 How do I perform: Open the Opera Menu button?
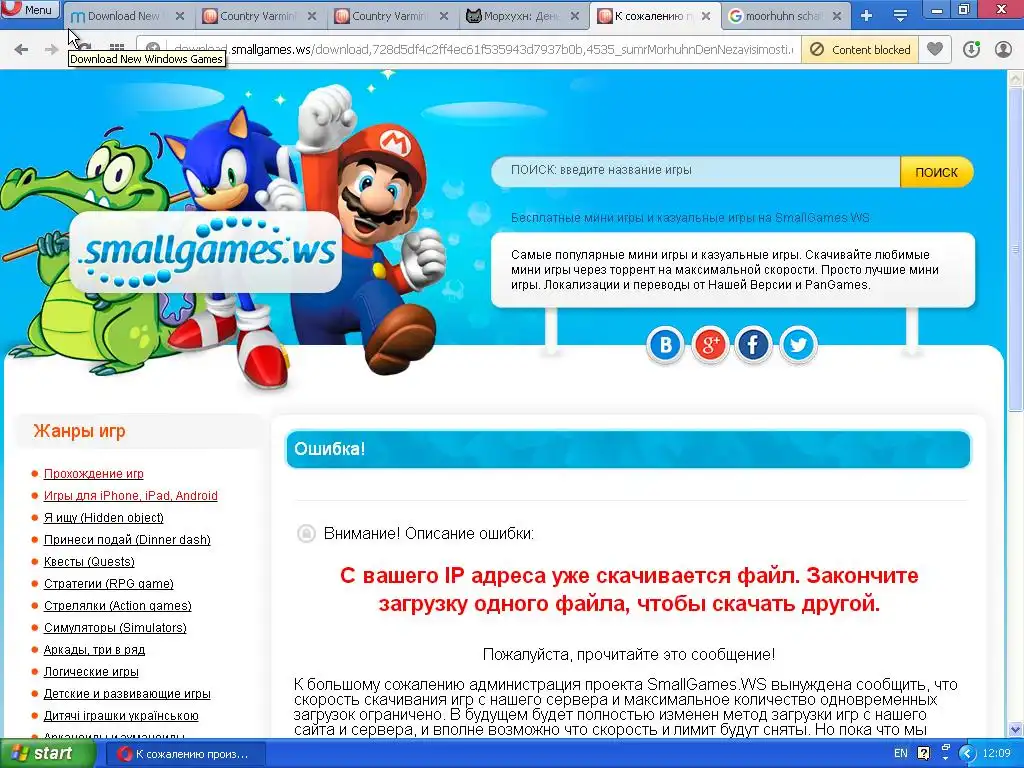(x=30, y=9)
